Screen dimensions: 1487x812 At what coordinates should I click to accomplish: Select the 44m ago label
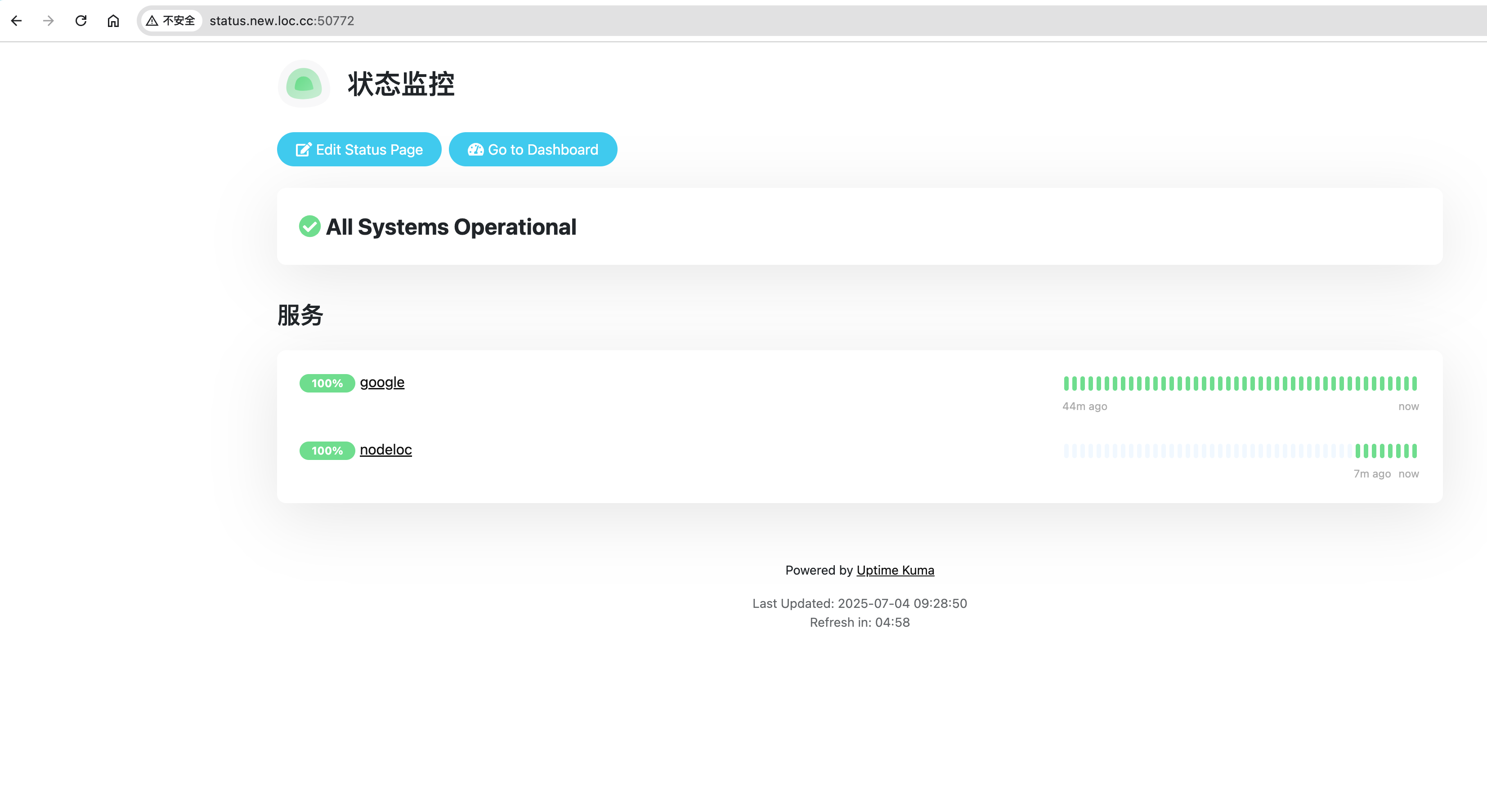pos(1084,406)
